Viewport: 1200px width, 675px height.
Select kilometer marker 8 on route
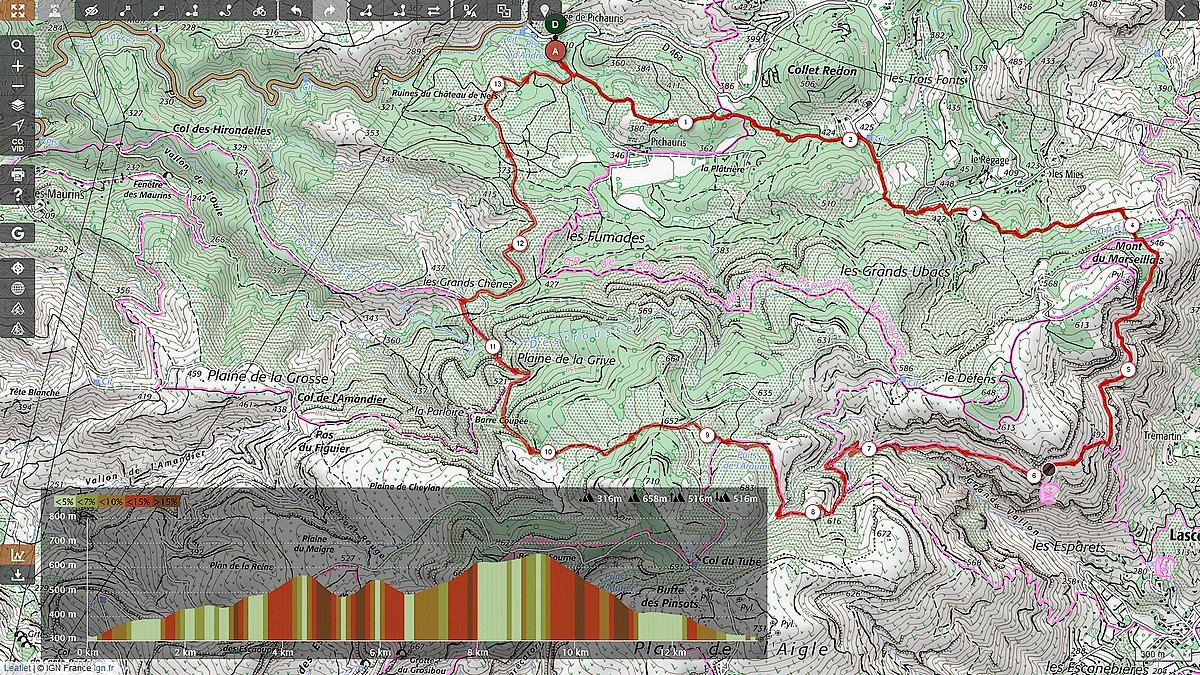813,513
